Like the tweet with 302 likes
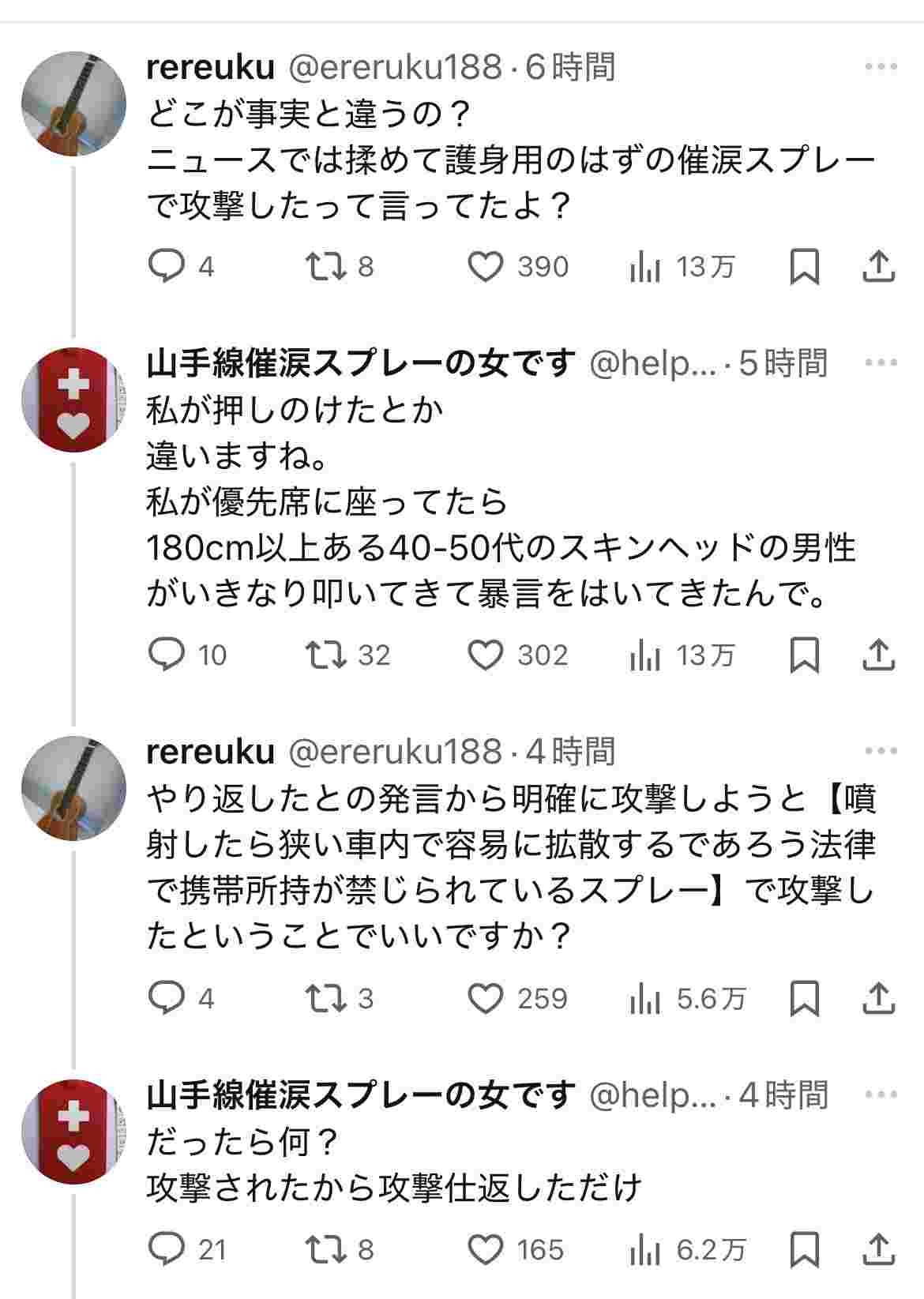The height and width of the screenshot is (1299, 924). 486,655
